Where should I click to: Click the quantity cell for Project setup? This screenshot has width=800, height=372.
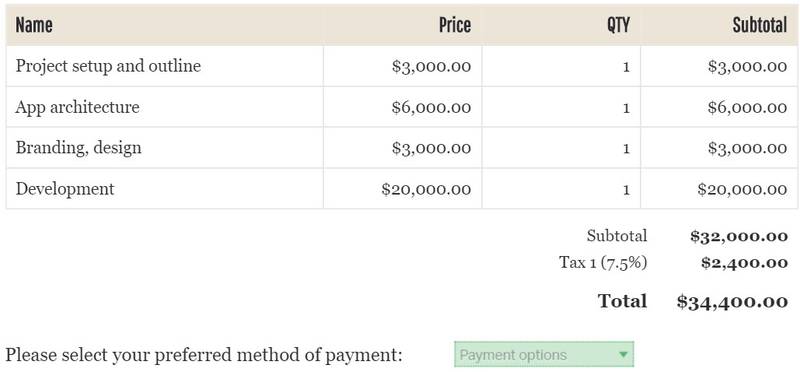click(x=561, y=66)
